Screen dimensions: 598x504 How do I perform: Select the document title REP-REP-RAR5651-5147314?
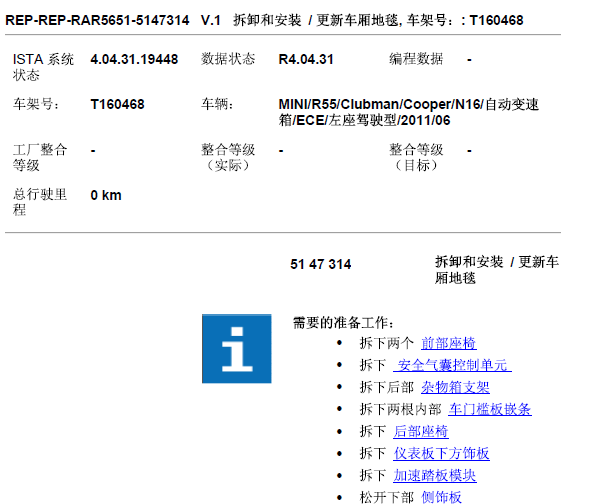point(97,20)
